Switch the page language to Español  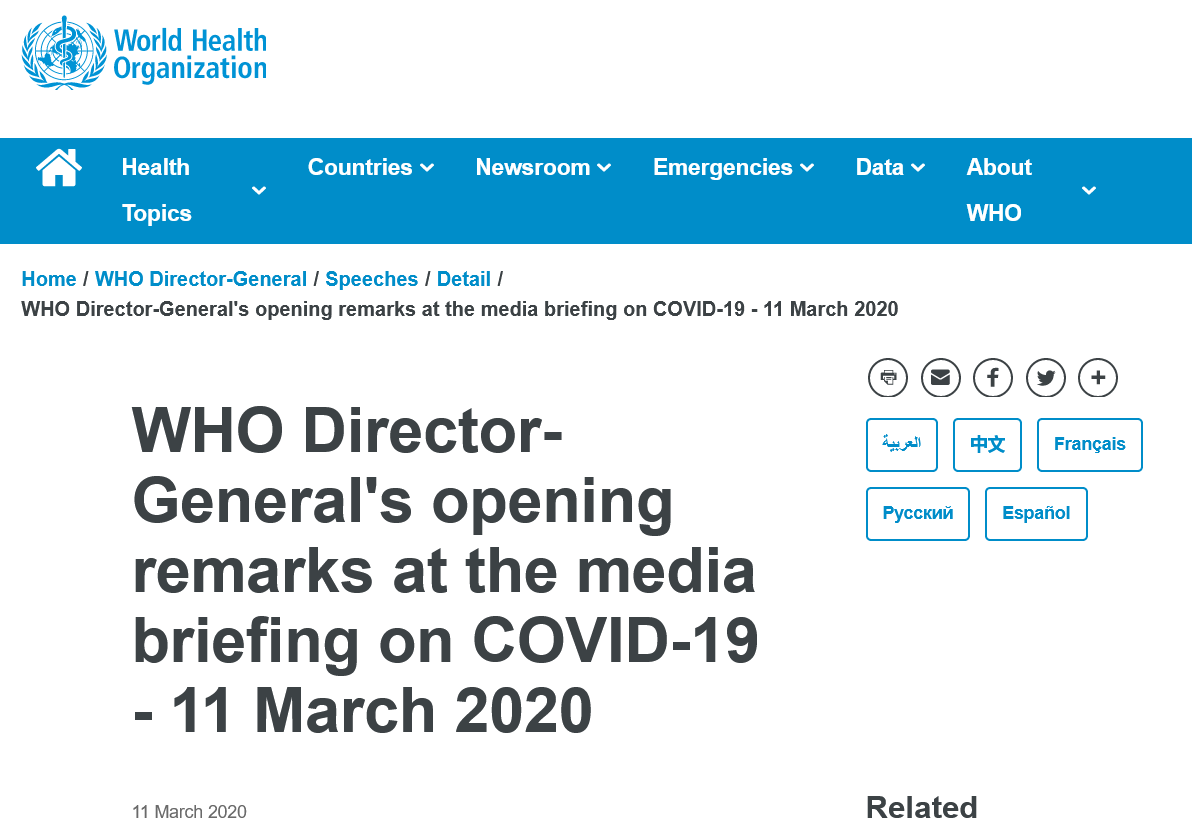tap(1036, 513)
